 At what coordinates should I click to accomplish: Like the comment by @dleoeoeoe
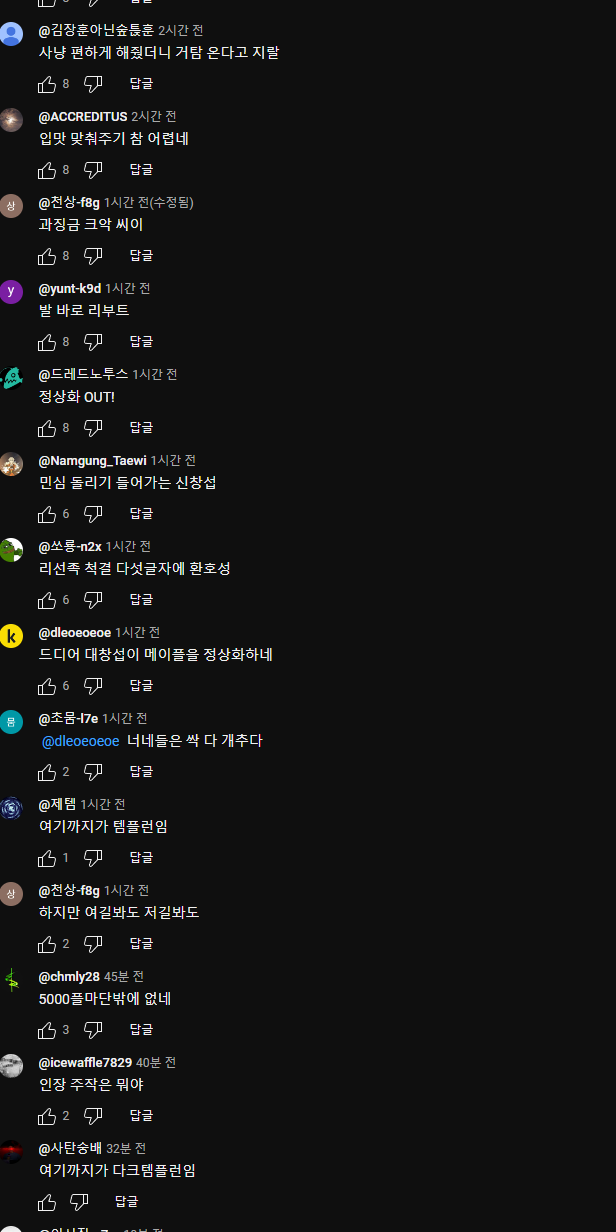pos(47,686)
